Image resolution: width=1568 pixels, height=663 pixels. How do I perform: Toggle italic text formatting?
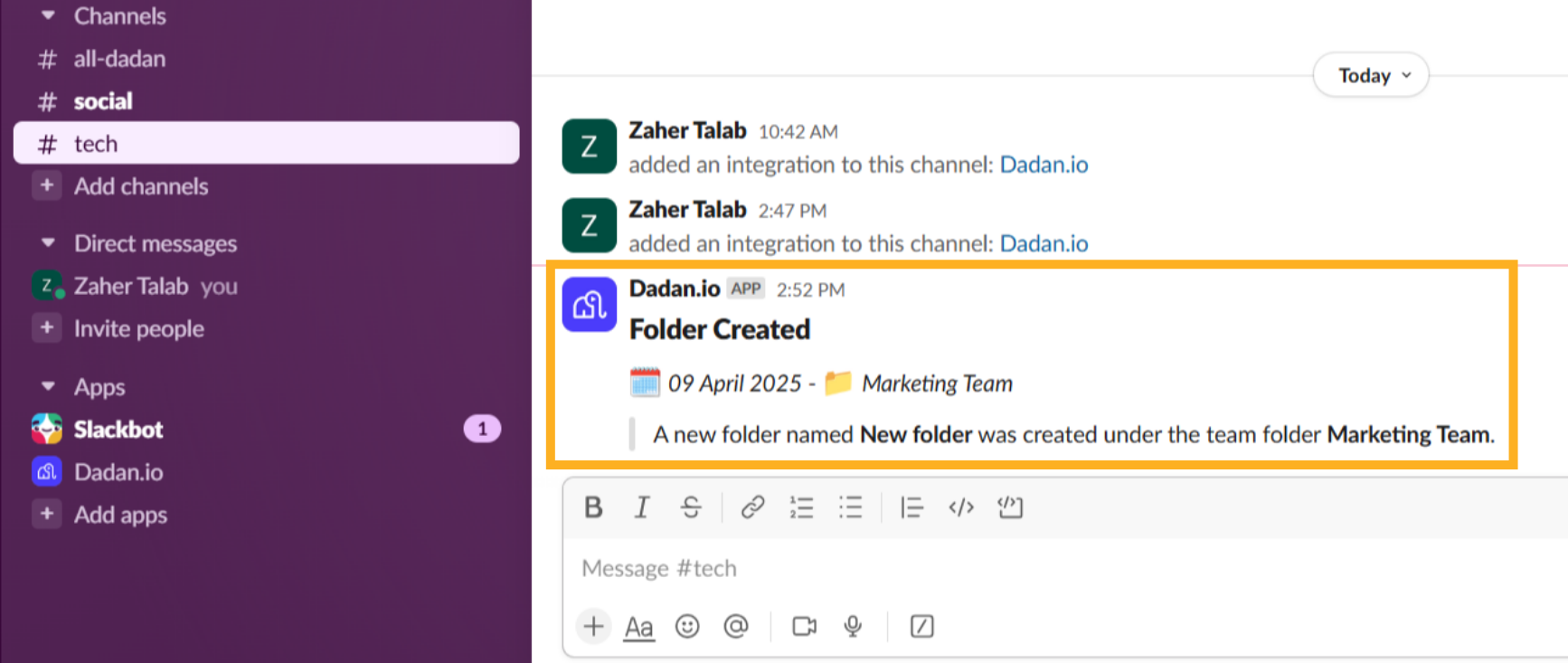coord(642,507)
